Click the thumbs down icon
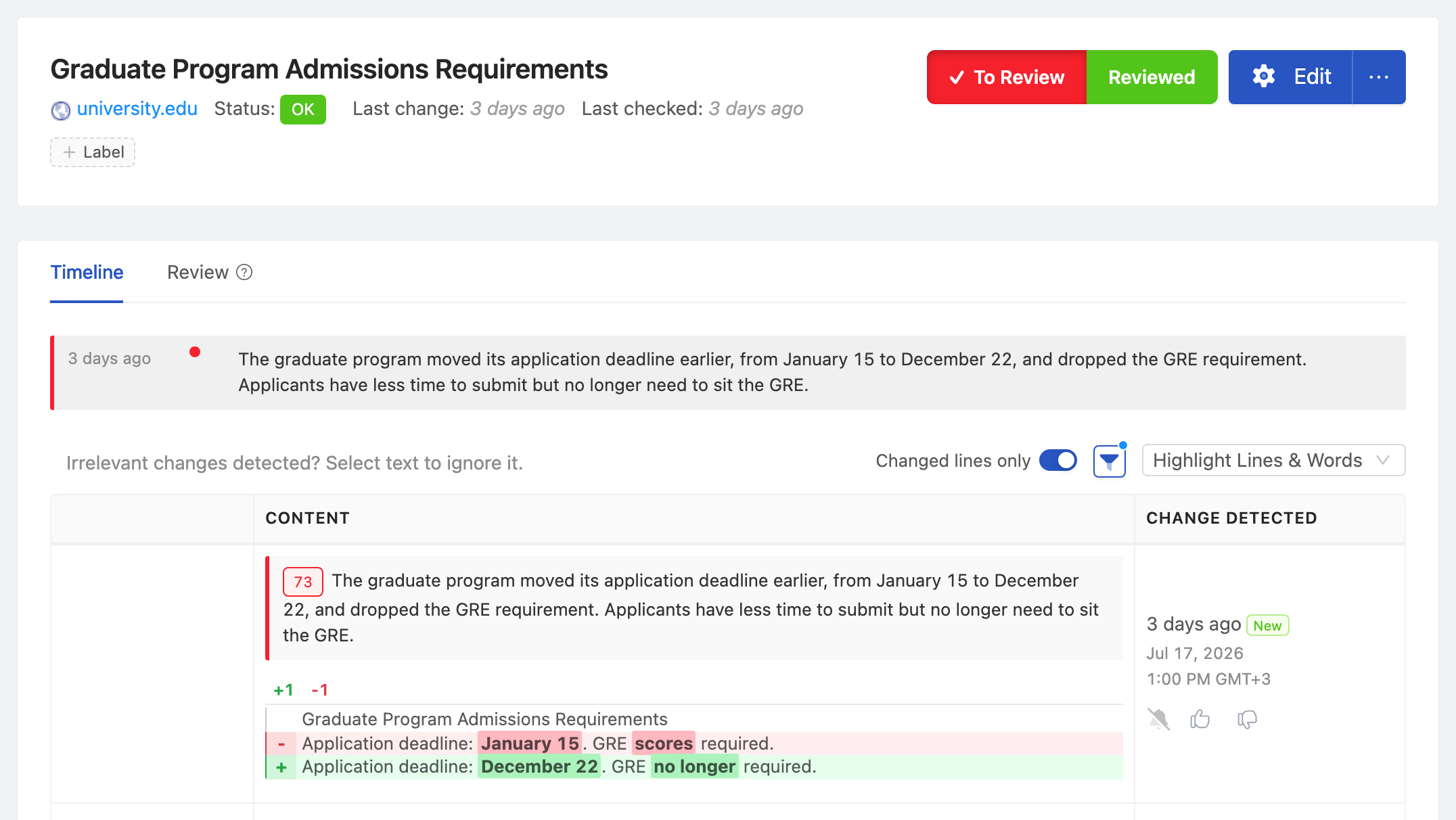 [x=1247, y=719]
